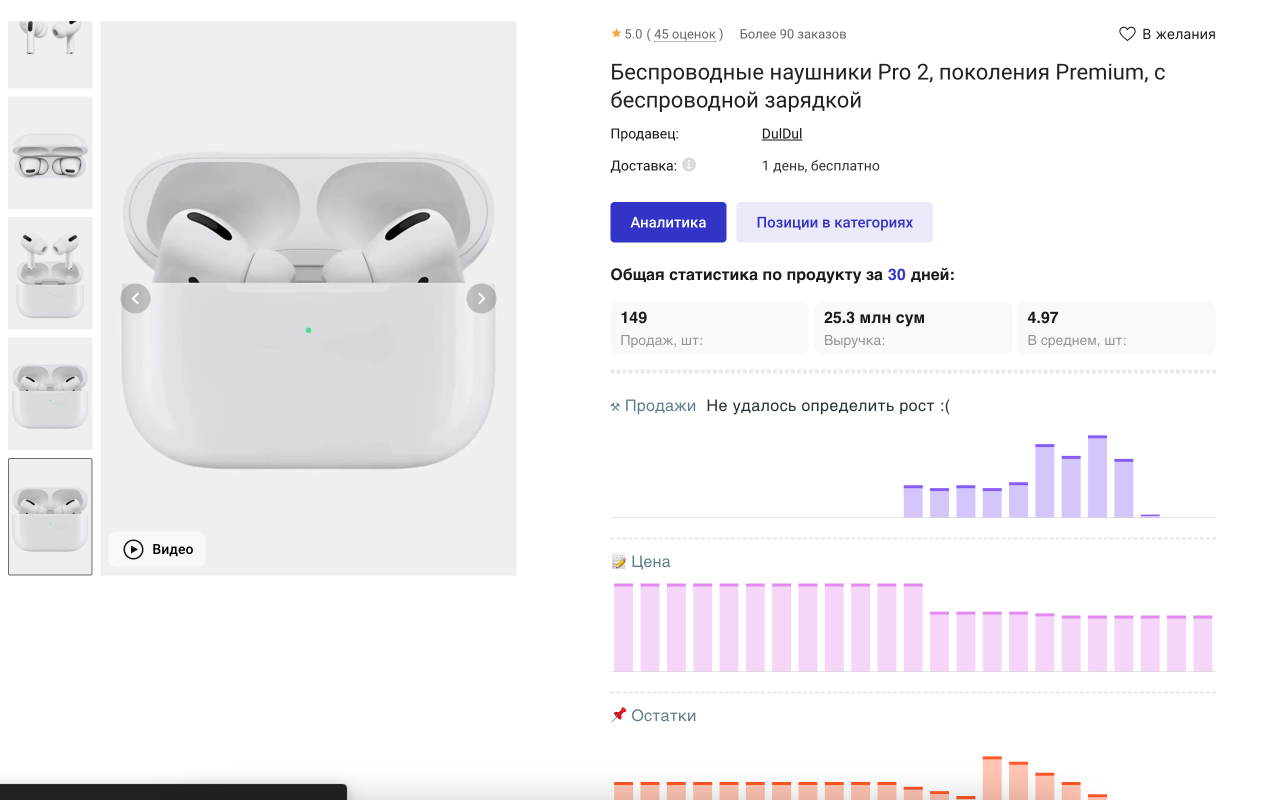Switch to Позиции в категориях
The image size is (1280, 800).
(834, 221)
